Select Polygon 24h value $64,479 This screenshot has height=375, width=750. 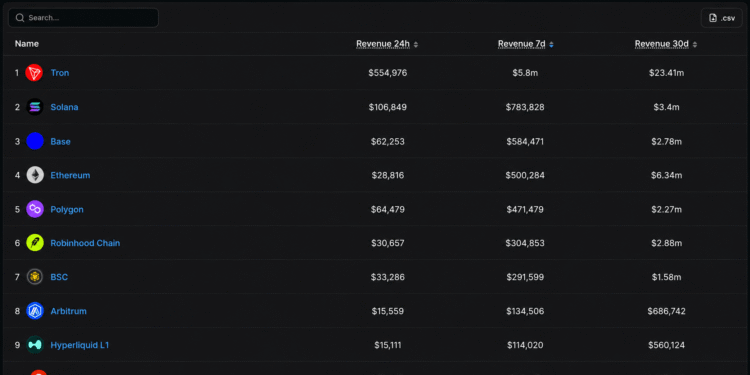[388, 210]
